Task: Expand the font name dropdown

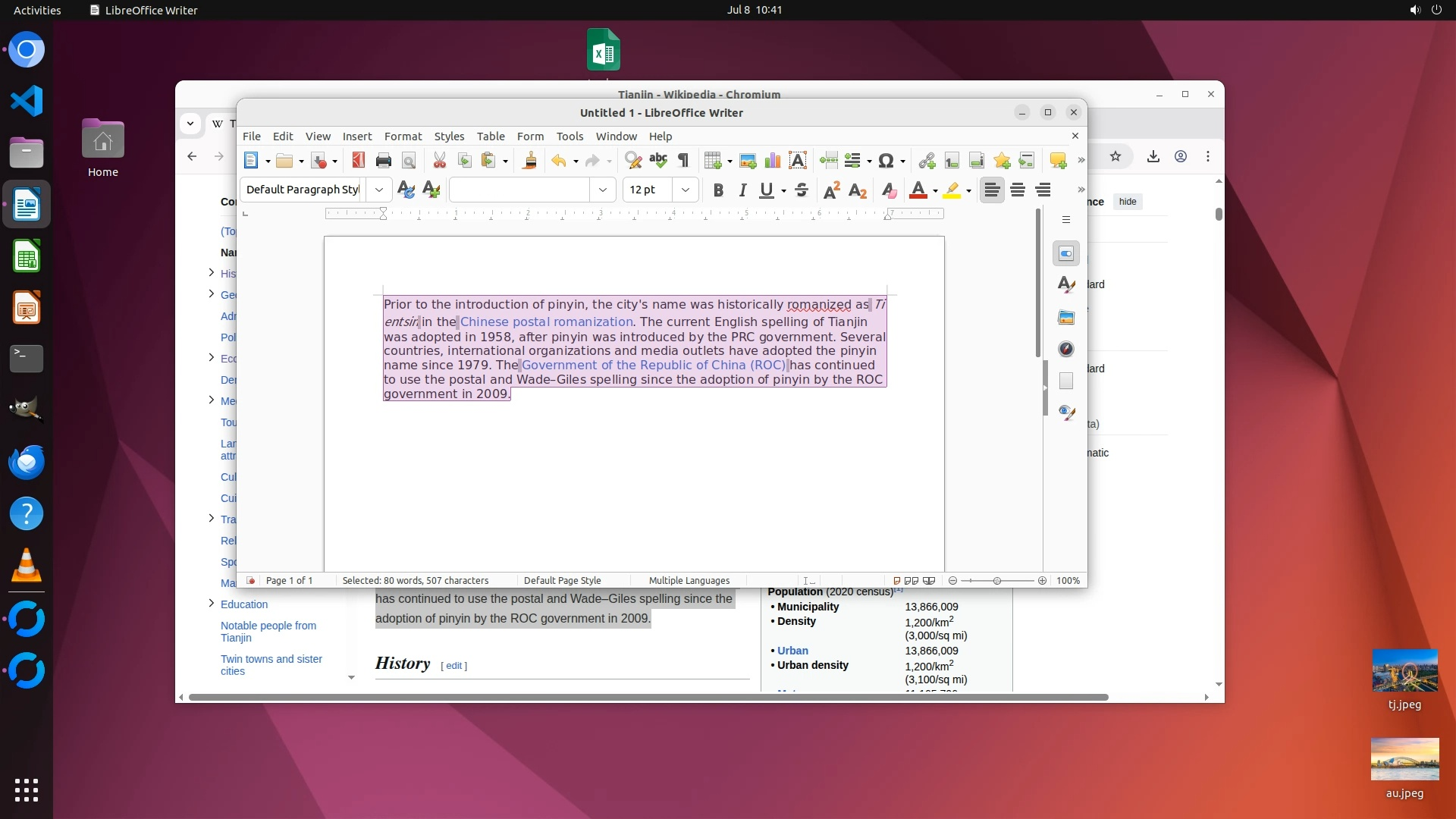Action: 603,190
